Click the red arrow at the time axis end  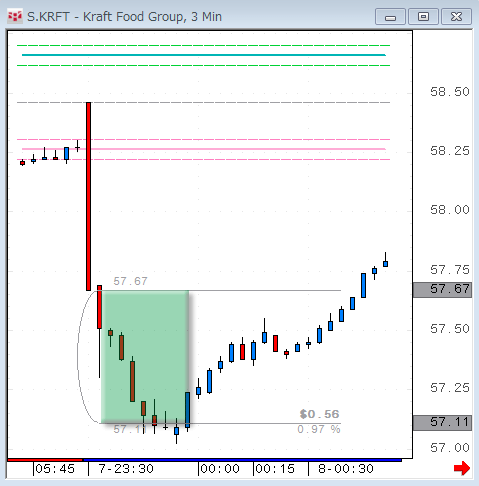462,468
